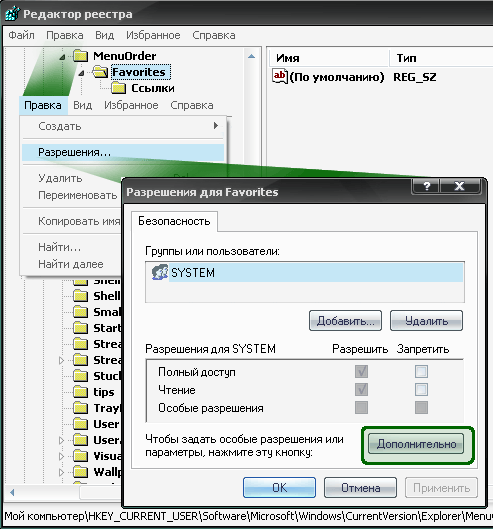The height and width of the screenshot is (529, 493).
Task: Toggle Allow checkbox for Полный доступ
Action: pos(361,371)
